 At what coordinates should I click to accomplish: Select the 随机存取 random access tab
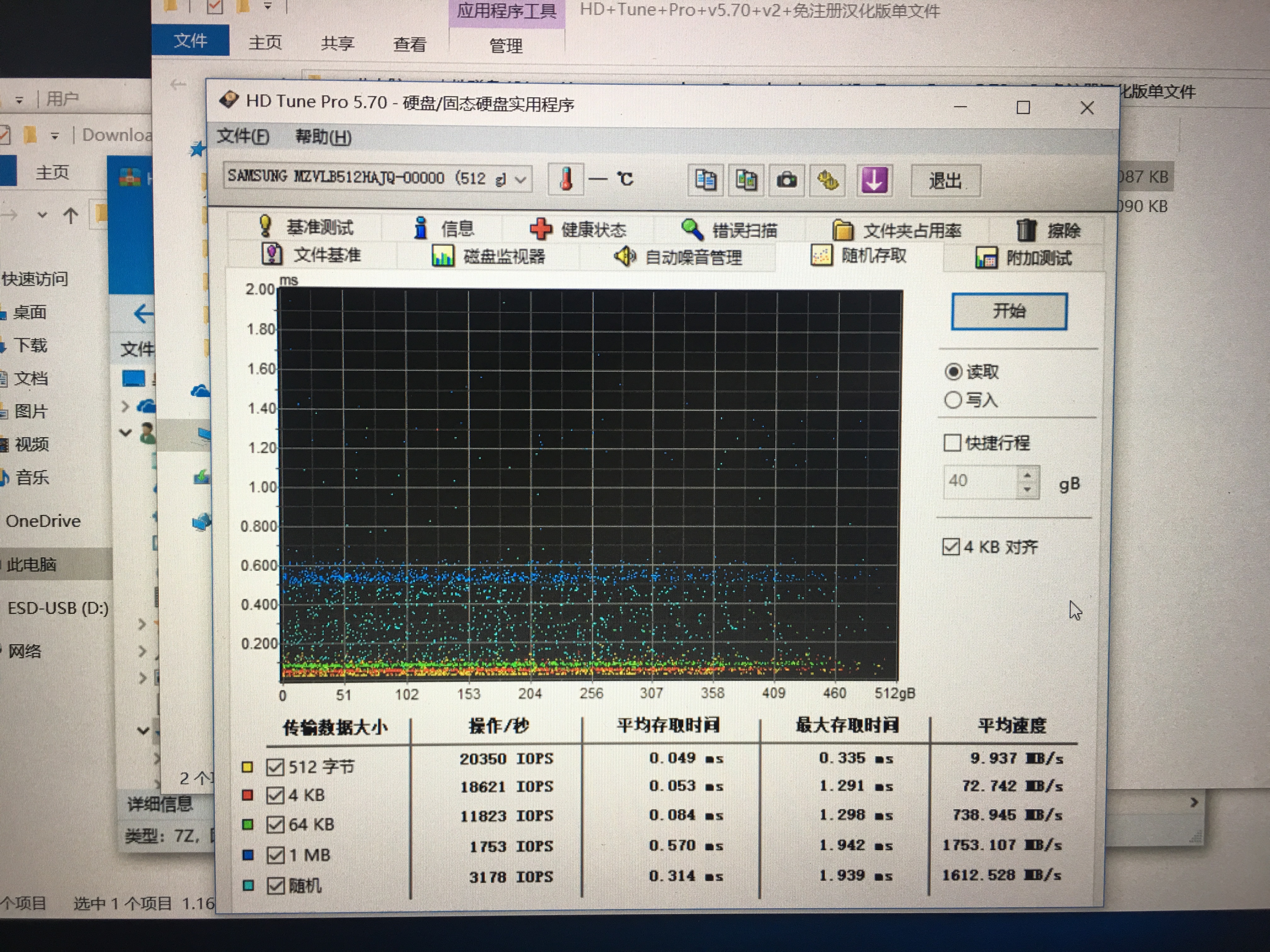pos(859,255)
